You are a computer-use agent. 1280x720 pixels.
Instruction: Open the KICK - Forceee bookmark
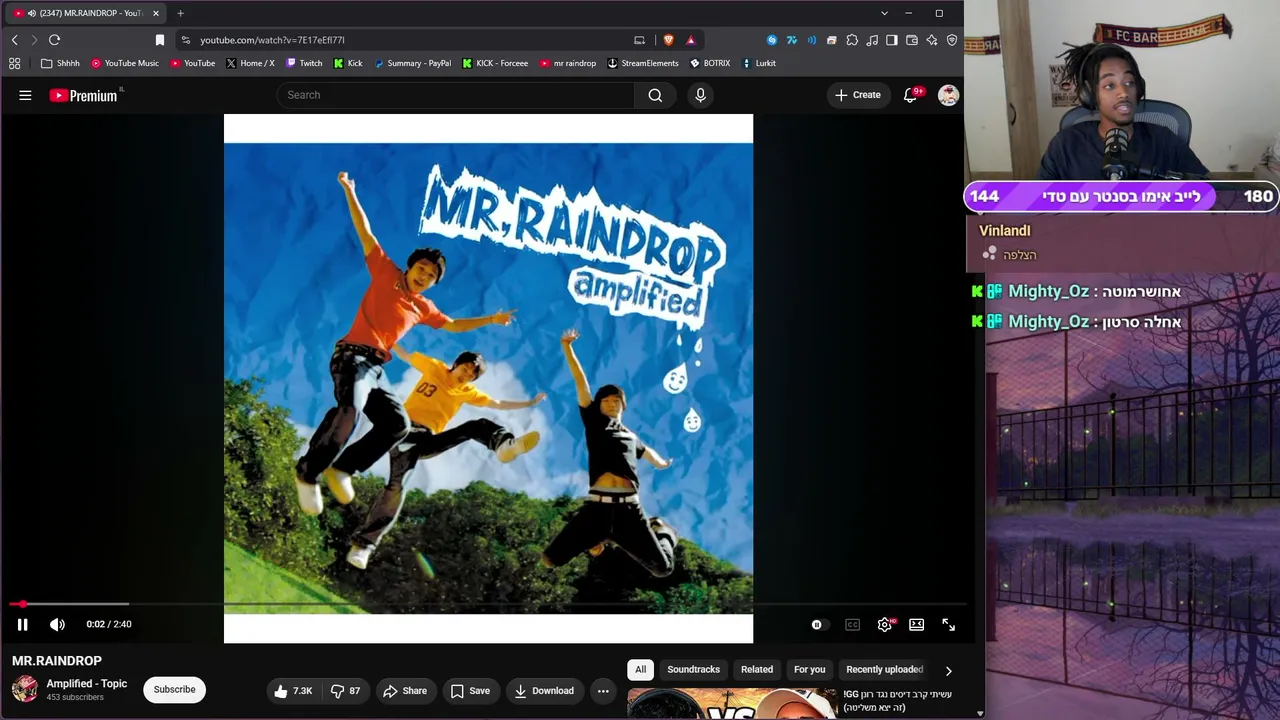(495, 63)
